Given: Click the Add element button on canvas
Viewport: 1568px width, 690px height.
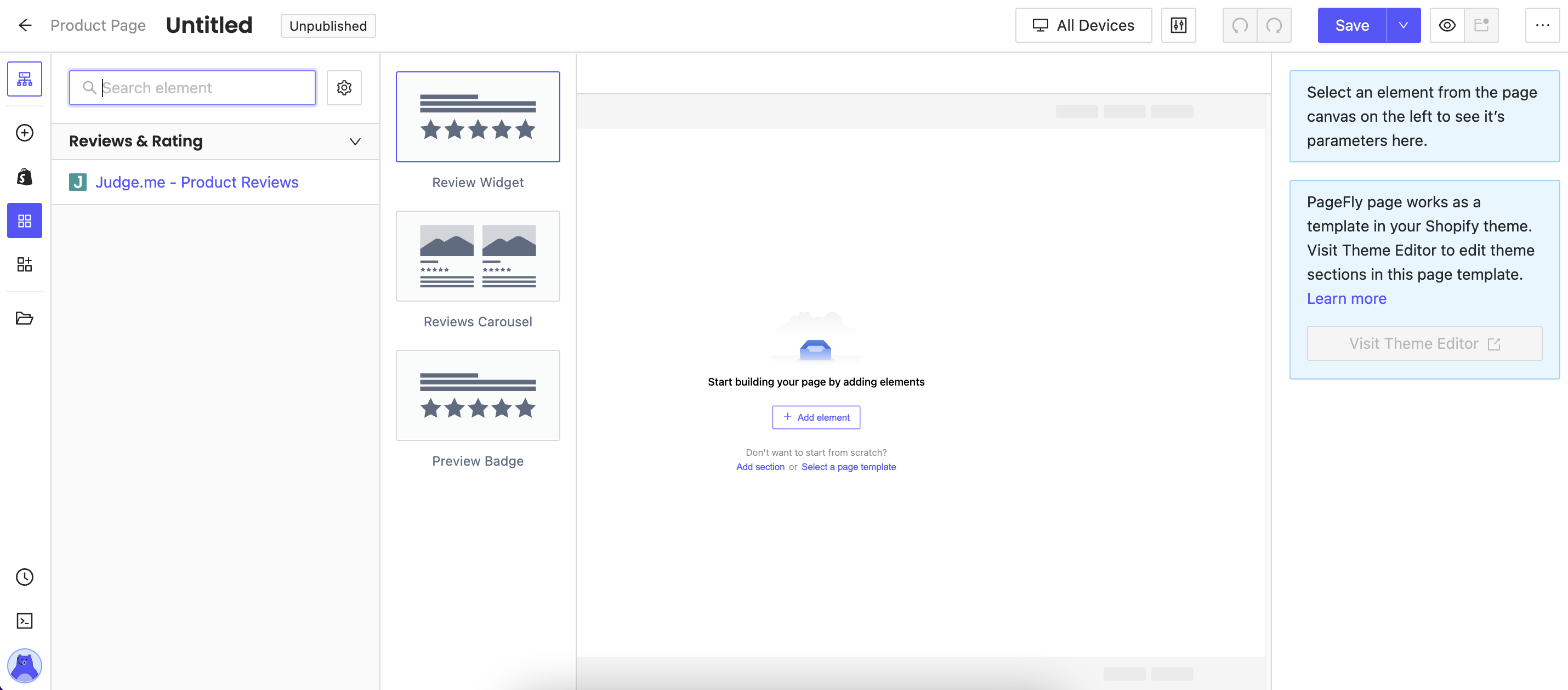Looking at the screenshot, I should point(816,417).
